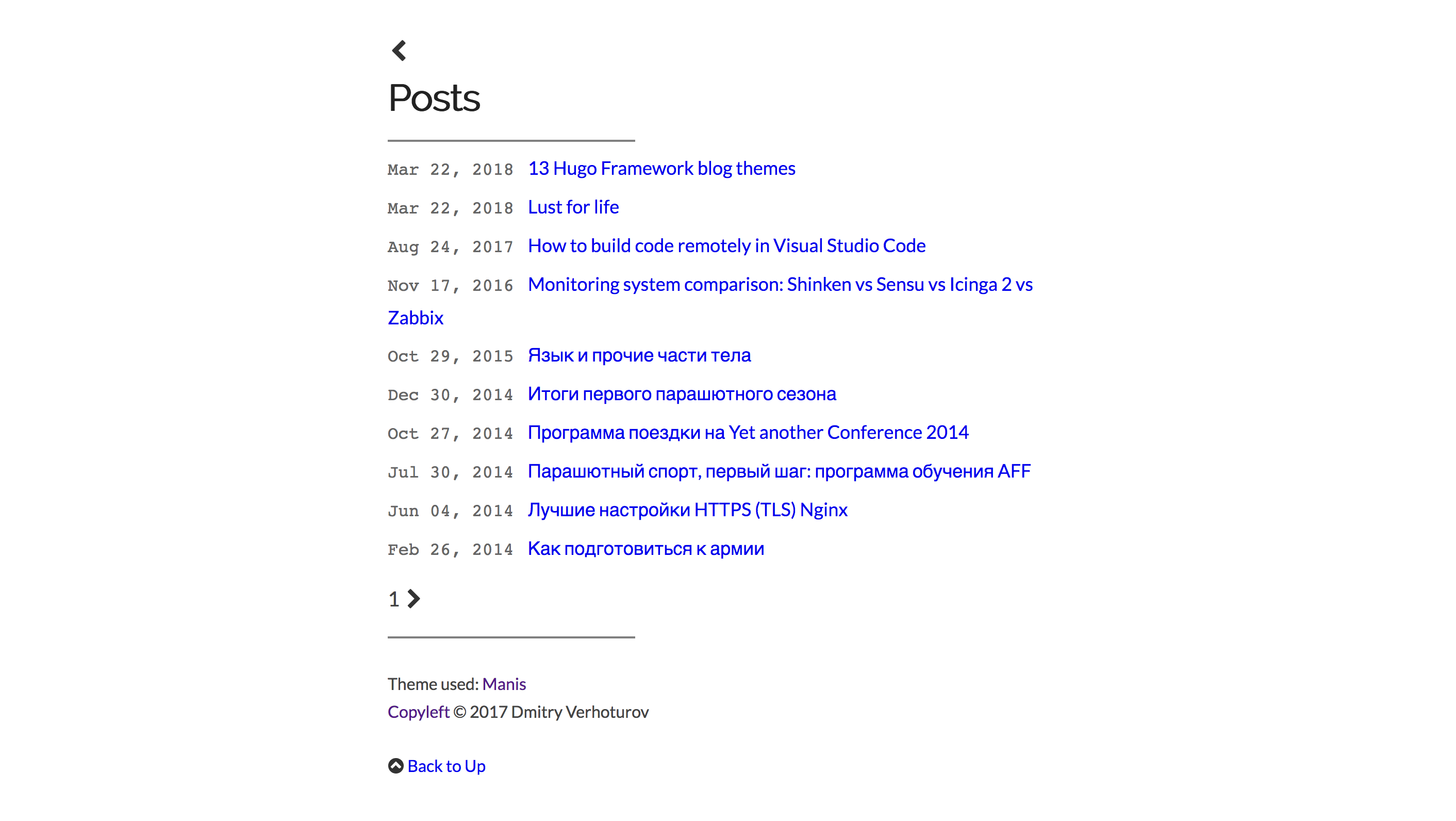Open the Yet another Conference 2014 post
This screenshot has width=1456, height=821.
point(748,433)
